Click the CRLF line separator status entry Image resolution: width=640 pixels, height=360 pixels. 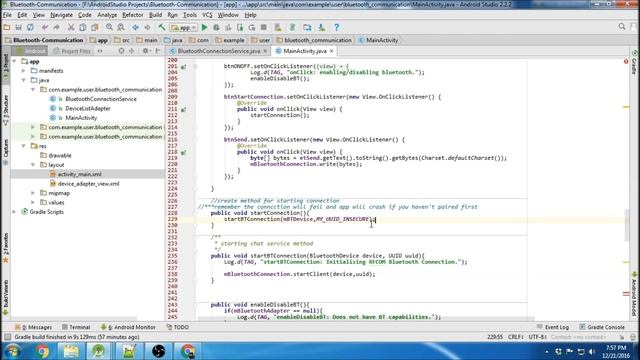click(x=516, y=337)
